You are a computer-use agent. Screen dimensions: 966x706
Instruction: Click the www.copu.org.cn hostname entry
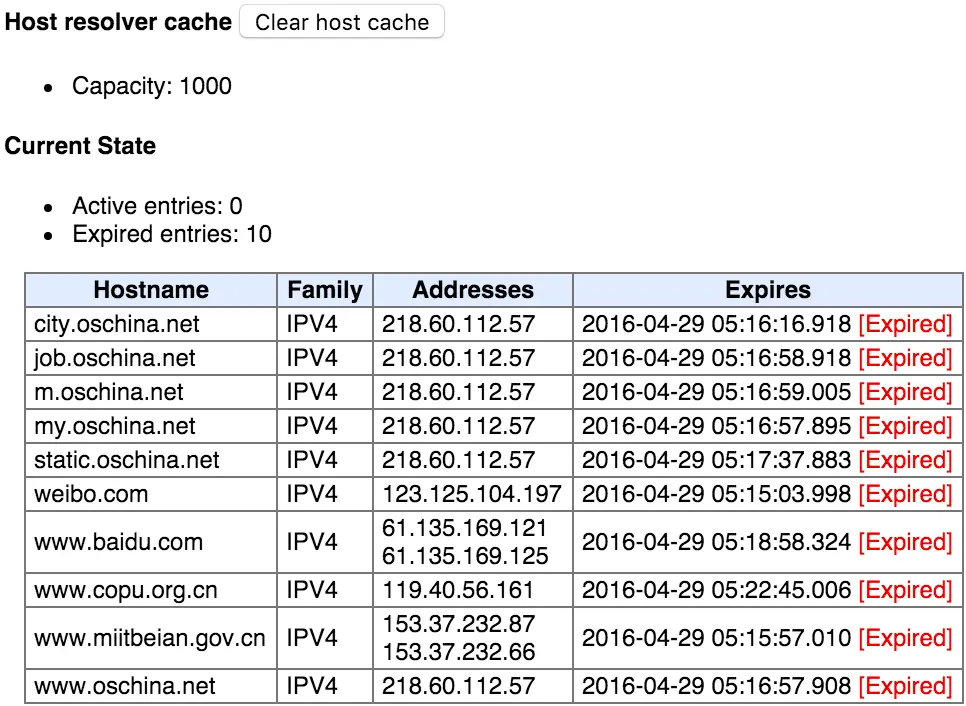[126, 590]
